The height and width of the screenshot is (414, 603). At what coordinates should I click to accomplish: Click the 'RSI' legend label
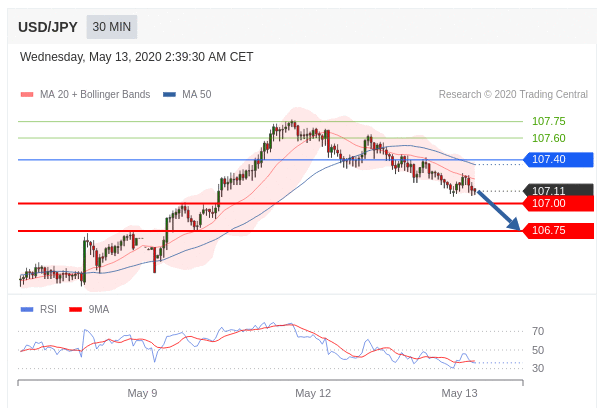pyautogui.click(x=48, y=309)
